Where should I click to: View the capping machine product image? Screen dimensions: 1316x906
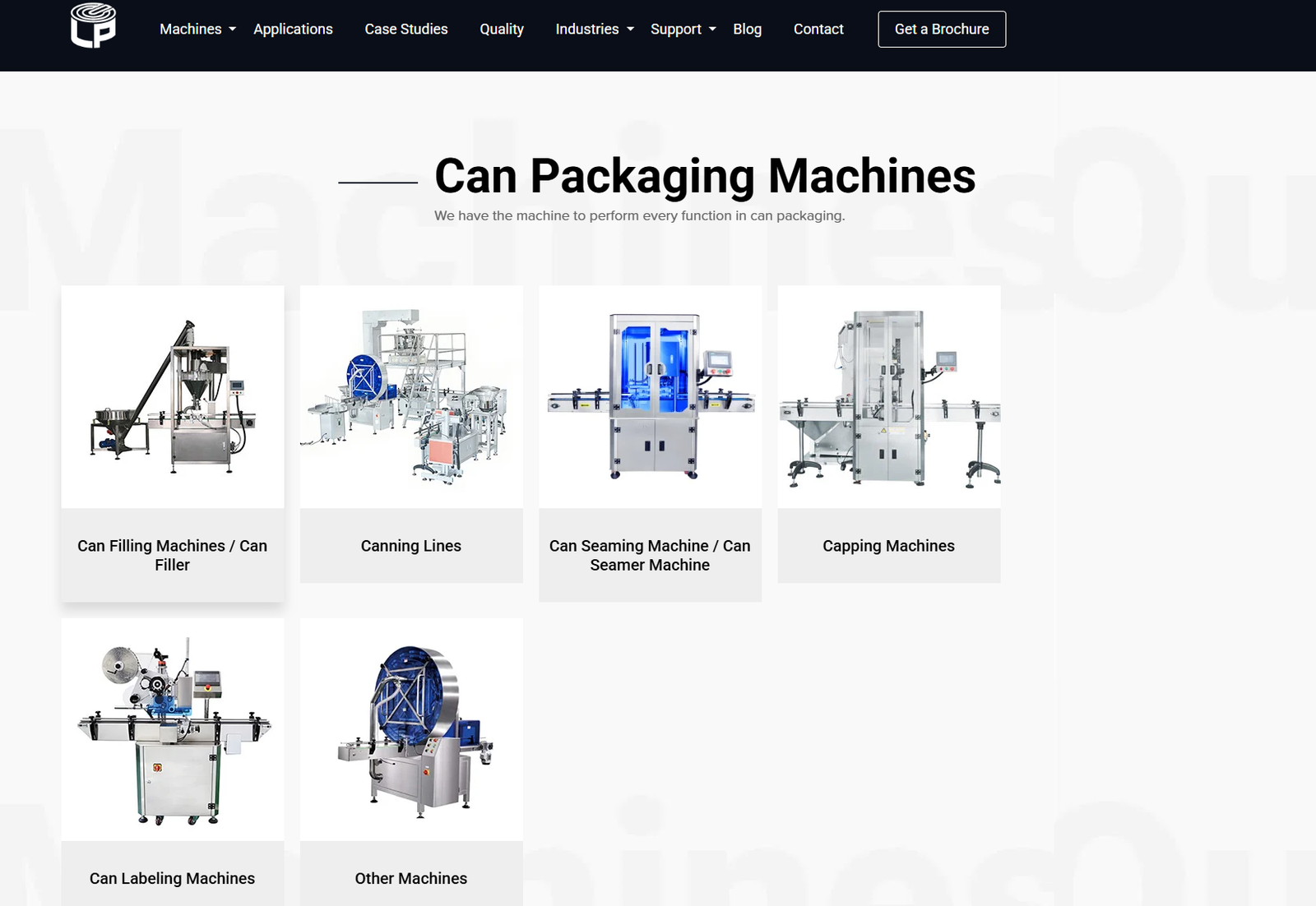click(889, 397)
